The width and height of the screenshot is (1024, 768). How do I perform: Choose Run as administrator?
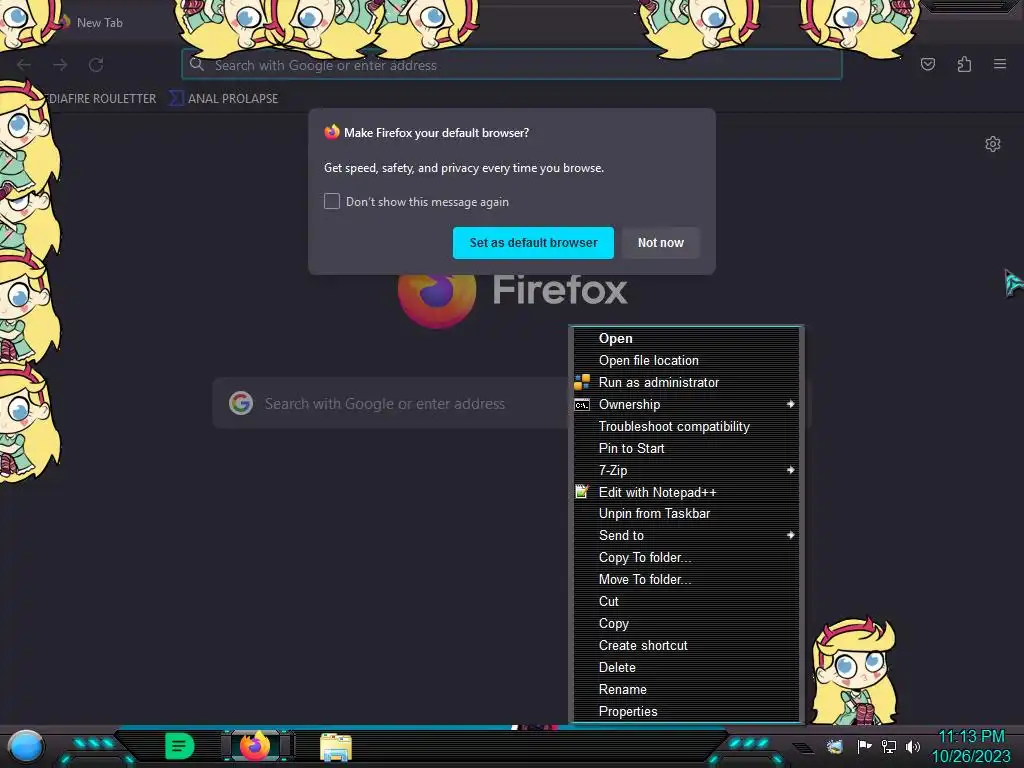[x=686, y=382]
